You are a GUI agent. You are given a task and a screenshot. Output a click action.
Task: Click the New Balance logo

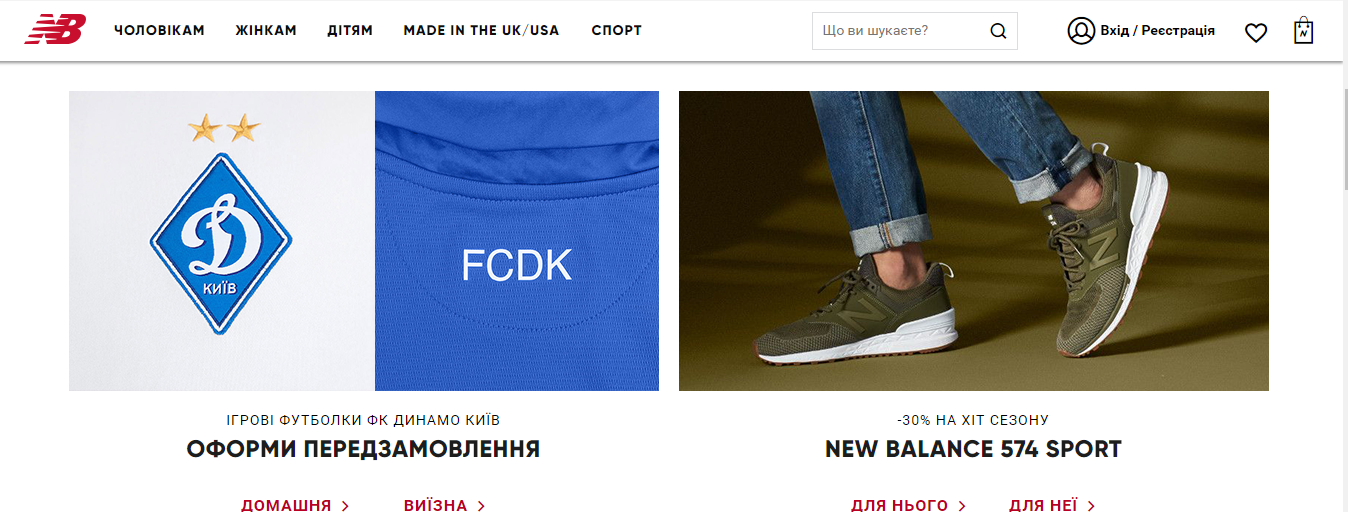(55, 30)
